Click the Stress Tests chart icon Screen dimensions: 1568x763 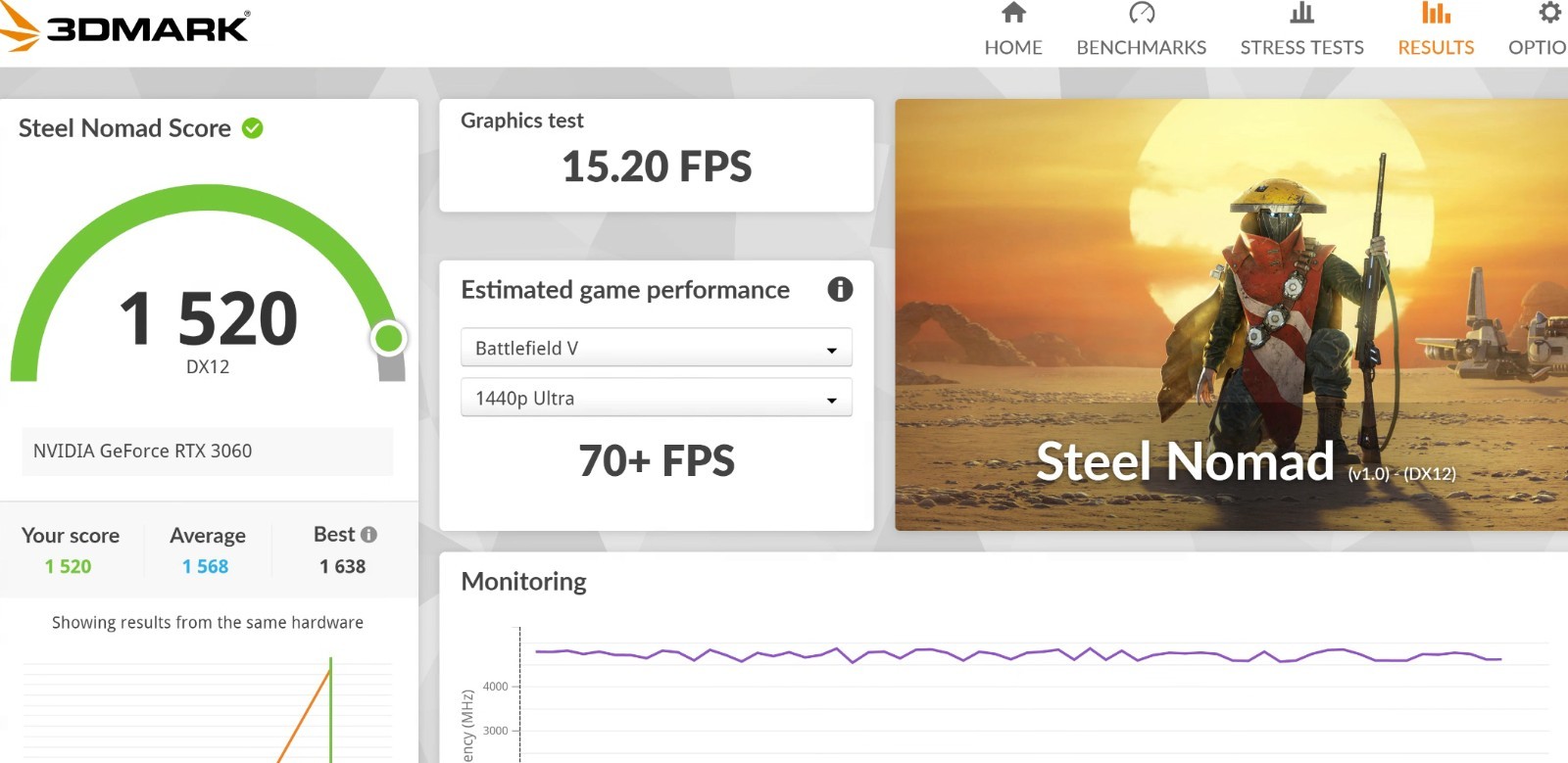point(1301,13)
